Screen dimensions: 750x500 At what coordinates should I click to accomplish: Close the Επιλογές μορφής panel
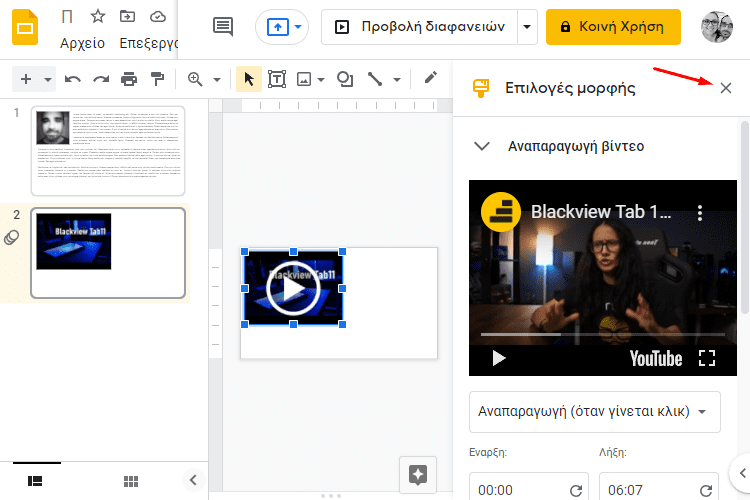[x=726, y=88]
